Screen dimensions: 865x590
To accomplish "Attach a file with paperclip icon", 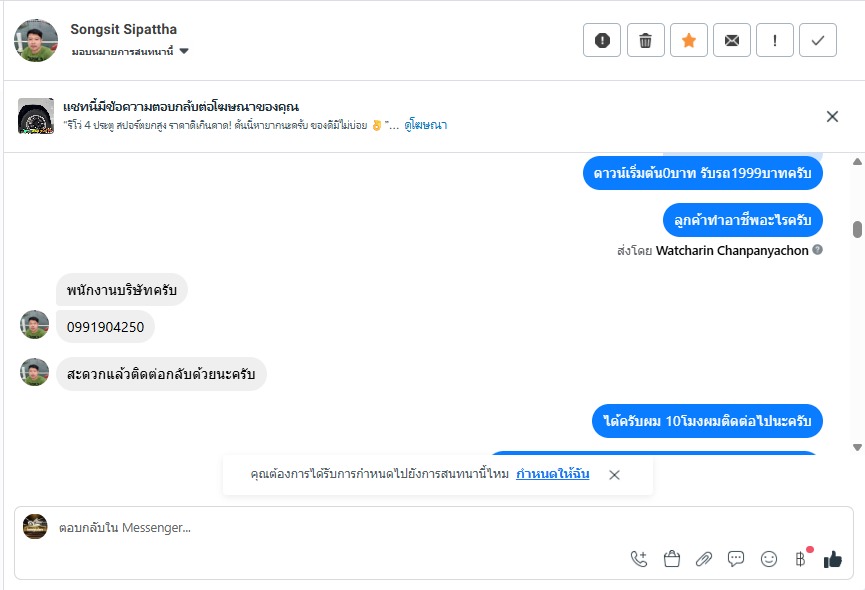I will tap(704, 559).
